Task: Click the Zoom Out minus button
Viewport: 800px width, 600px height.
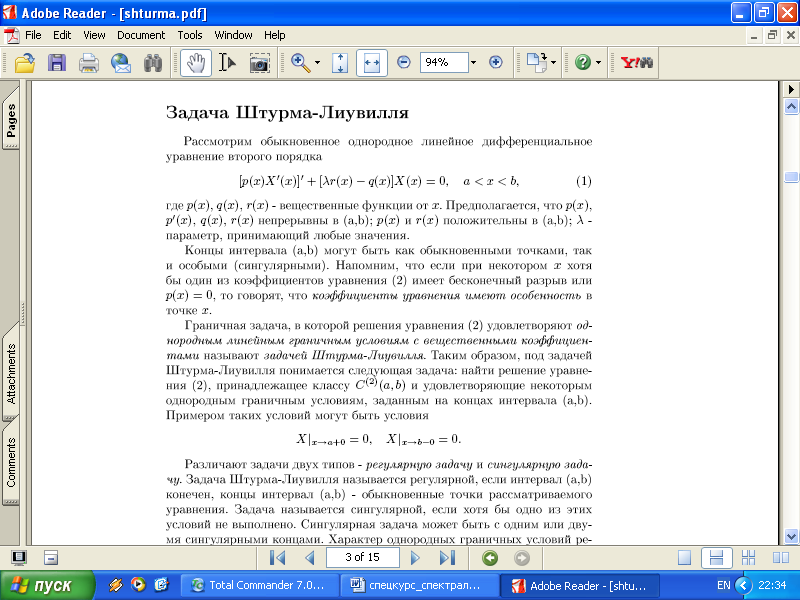Action: 404,62
